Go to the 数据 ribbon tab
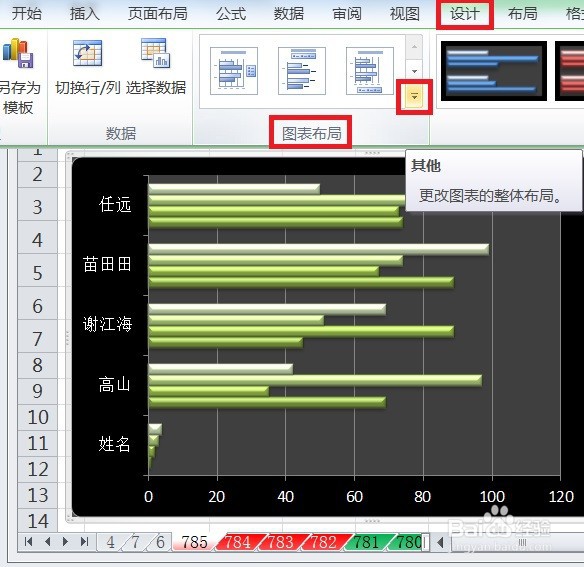584x567 pixels. click(289, 13)
